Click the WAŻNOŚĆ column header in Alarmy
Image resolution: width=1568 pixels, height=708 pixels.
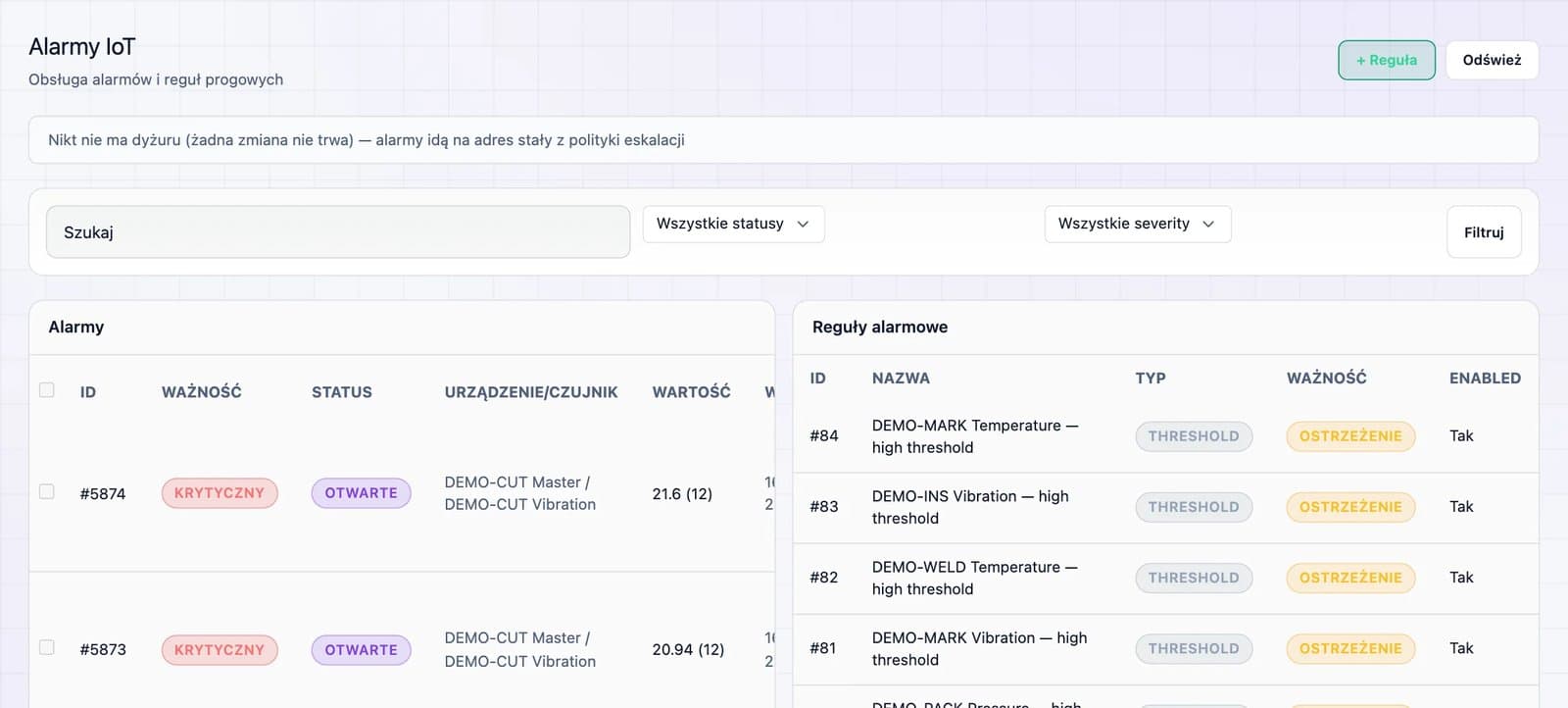202,392
